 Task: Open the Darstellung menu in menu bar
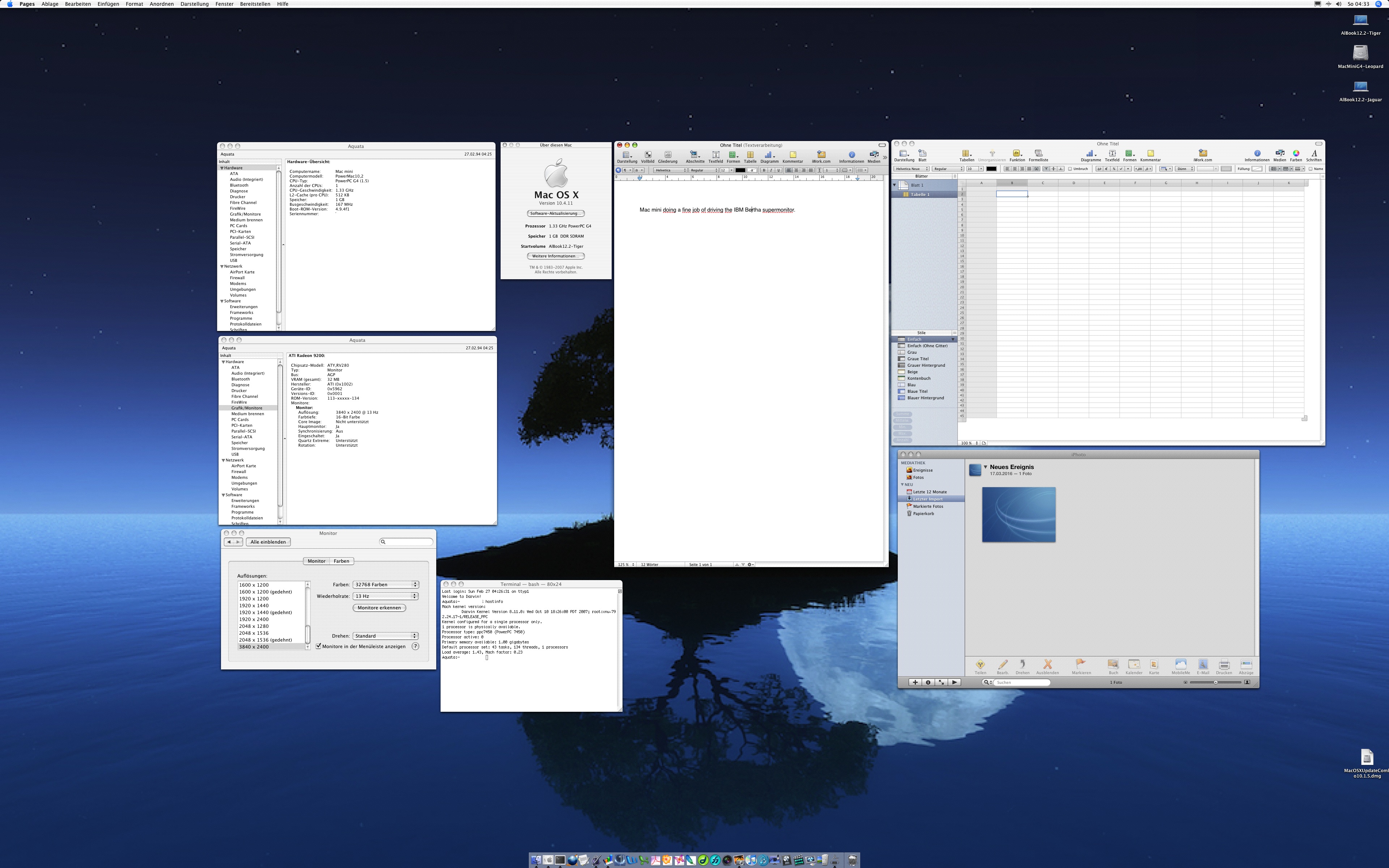tap(194, 4)
